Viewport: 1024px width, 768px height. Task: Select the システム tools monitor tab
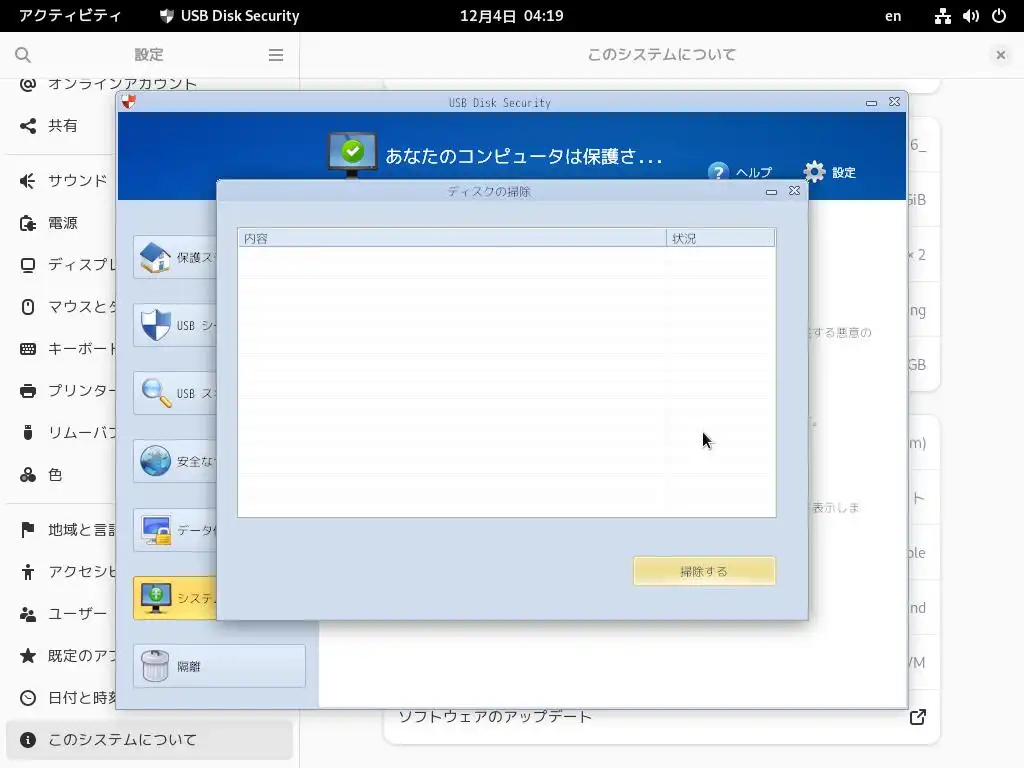(175, 598)
